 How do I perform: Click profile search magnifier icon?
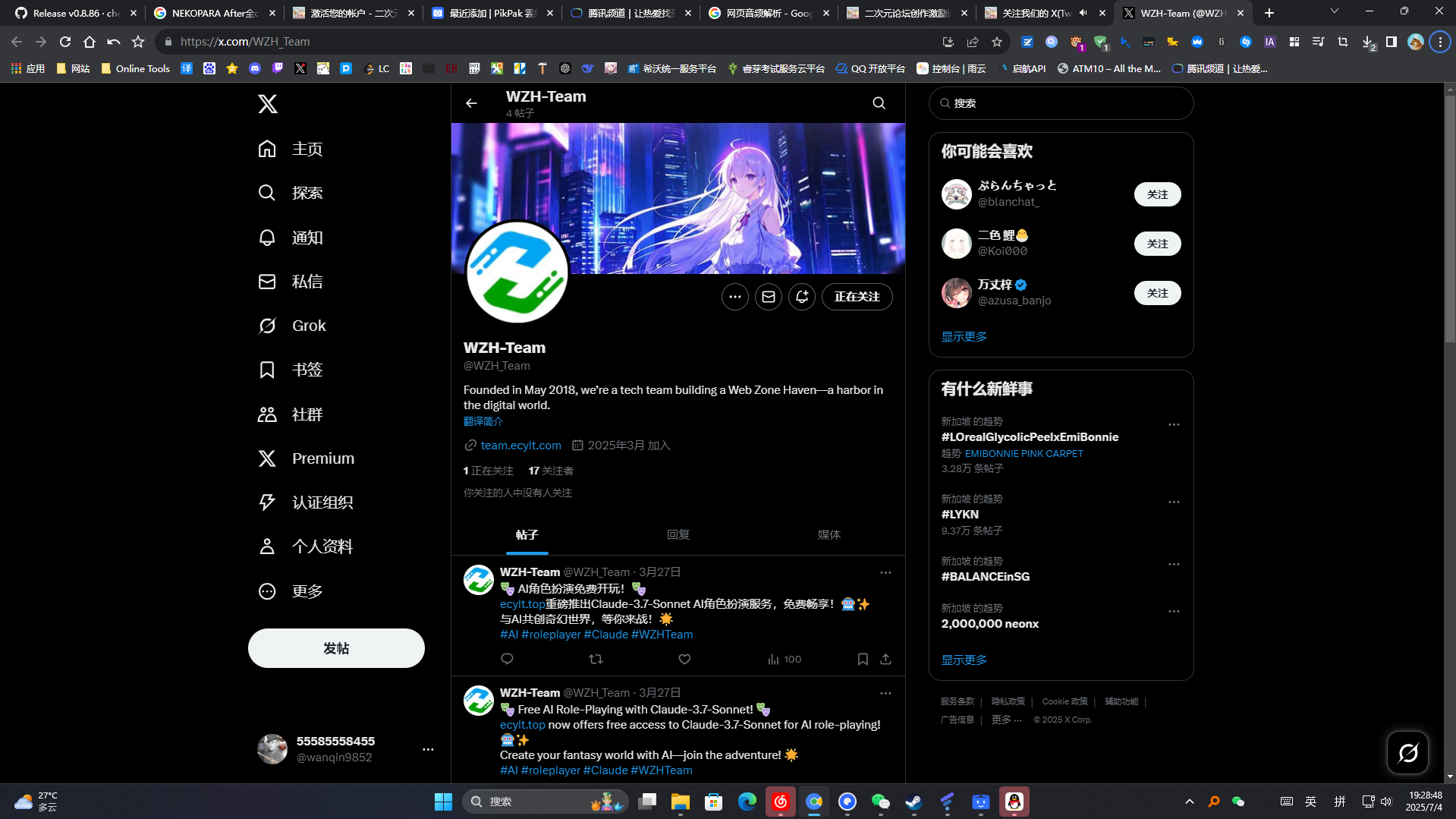point(879,103)
